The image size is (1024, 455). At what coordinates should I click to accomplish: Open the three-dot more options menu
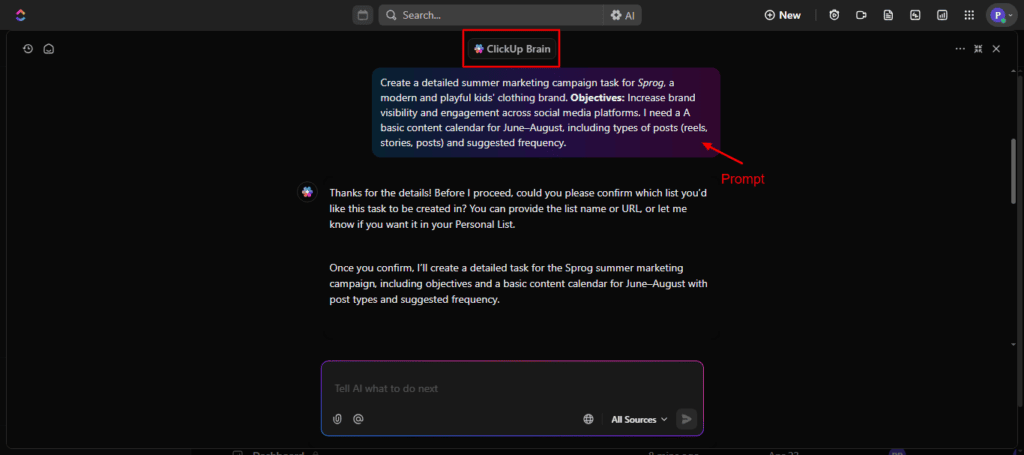click(959, 48)
